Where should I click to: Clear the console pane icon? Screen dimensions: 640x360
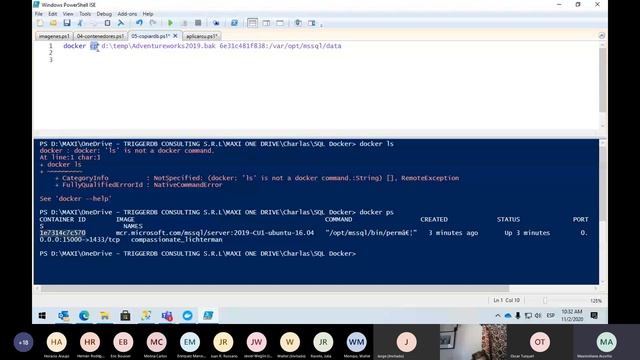[x=121, y=23]
